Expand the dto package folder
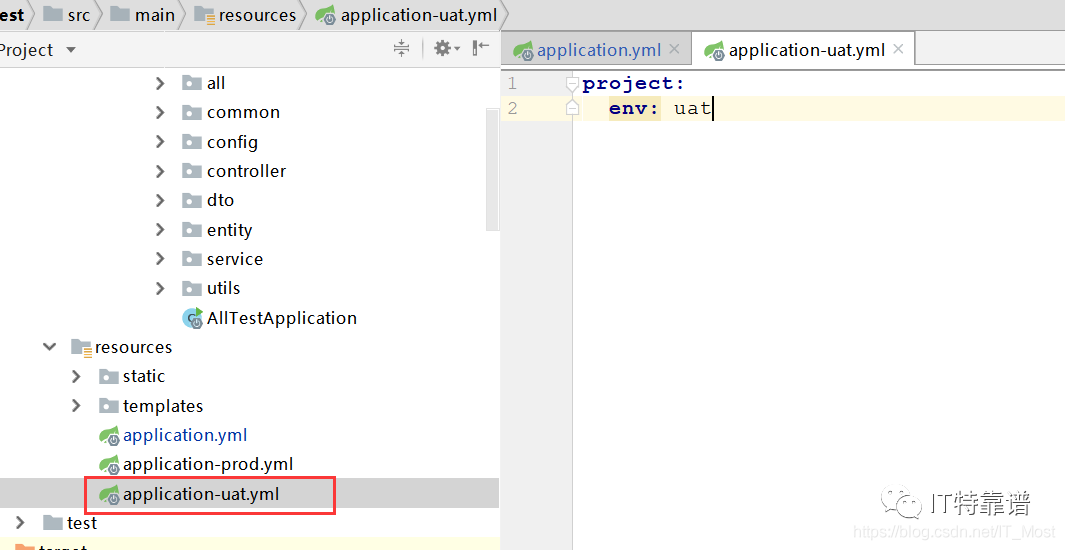Image resolution: width=1065 pixels, height=550 pixels. pos(160,200)
